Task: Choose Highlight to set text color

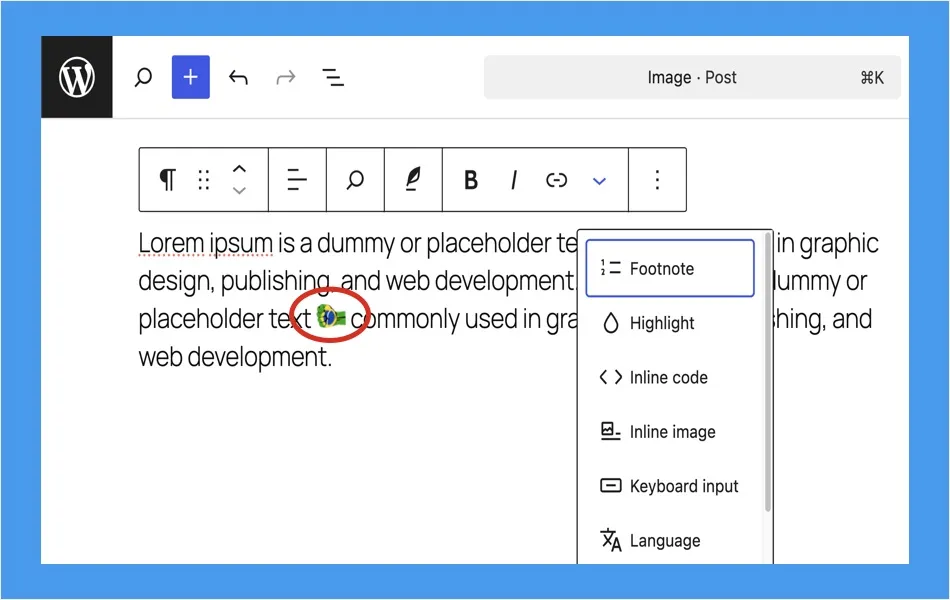Action: click(661, 323)
